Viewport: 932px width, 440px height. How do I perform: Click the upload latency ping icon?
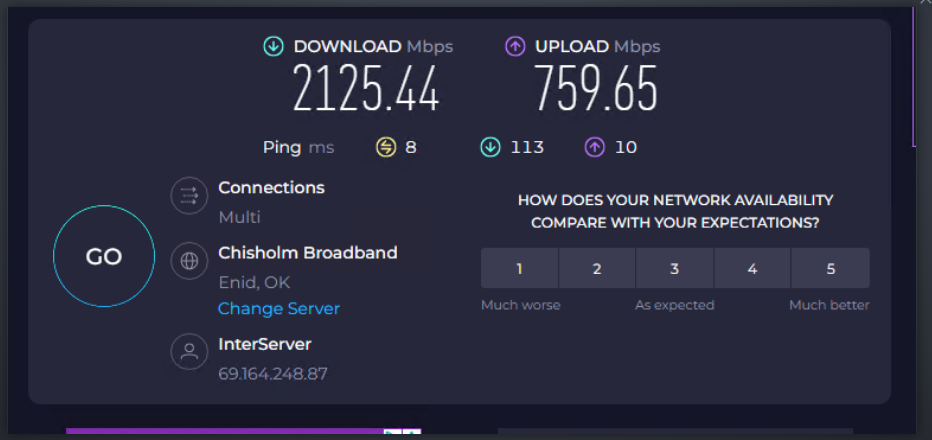[595, 148]
